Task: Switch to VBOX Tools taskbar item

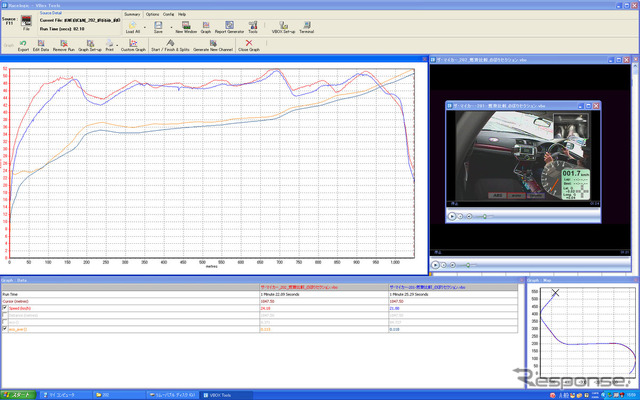Action: pyautogui.click(x=227, y=395)
